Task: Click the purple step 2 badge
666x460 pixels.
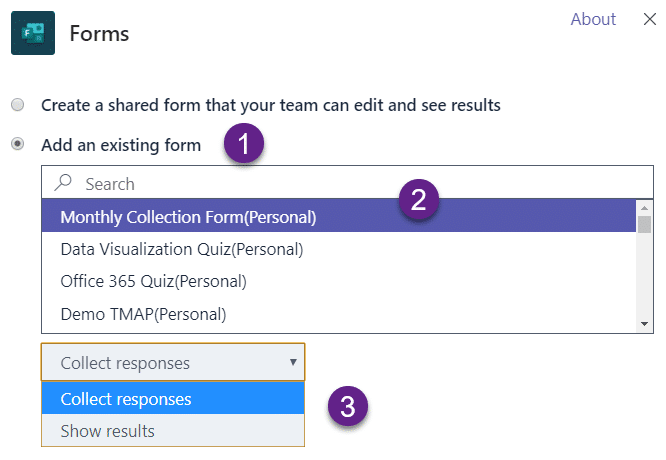Action: (x=419, y=200)
